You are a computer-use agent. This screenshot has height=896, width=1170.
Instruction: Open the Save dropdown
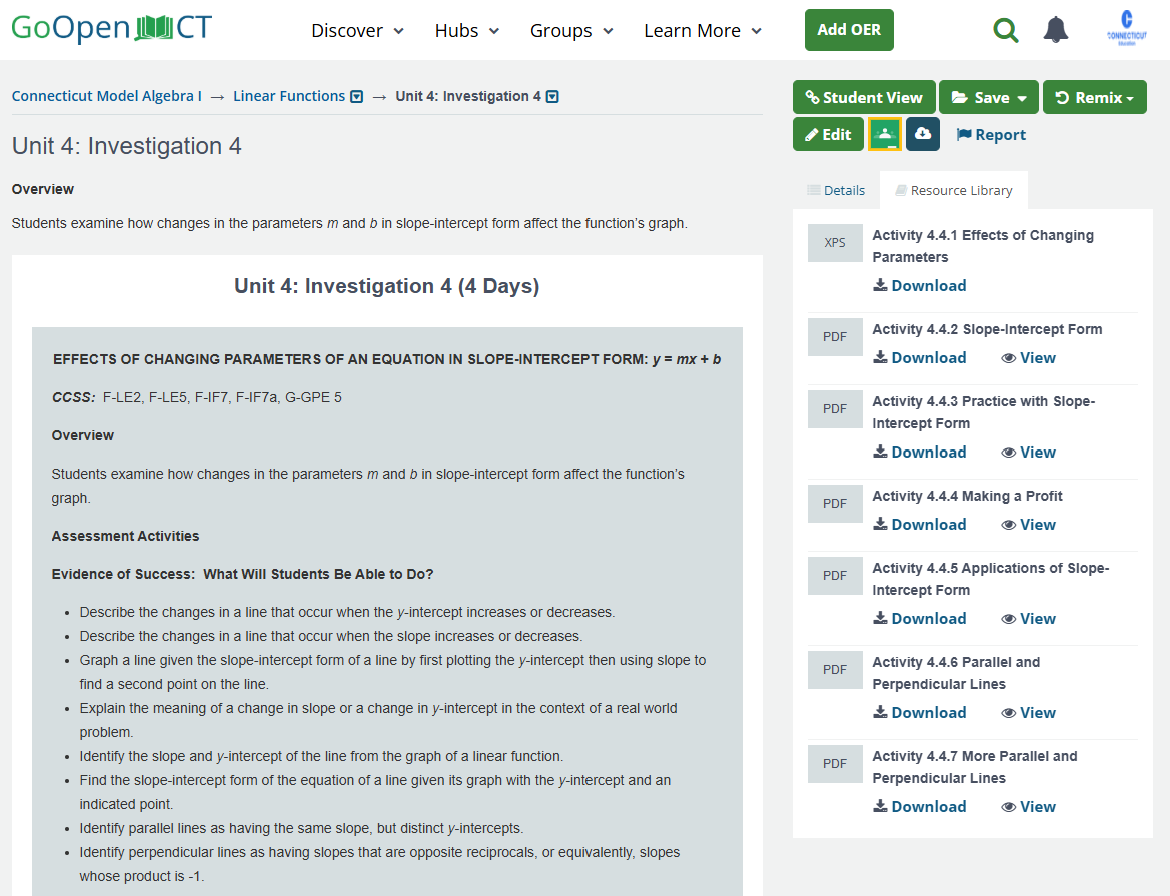[x=989, y=97]
